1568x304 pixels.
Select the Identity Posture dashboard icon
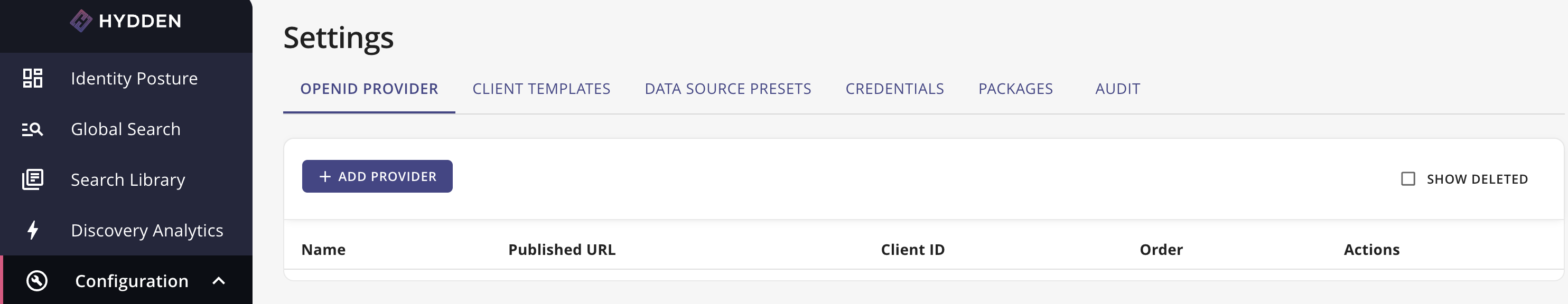[33, 78]
